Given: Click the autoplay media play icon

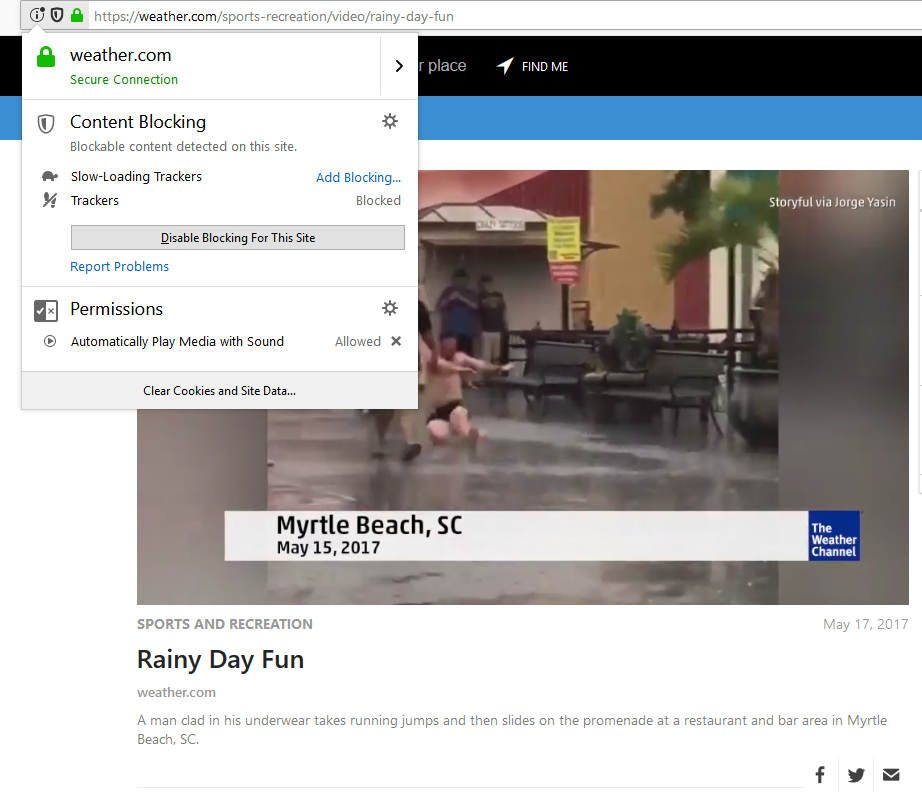Looking at the screenshot, I should point(50,341).
